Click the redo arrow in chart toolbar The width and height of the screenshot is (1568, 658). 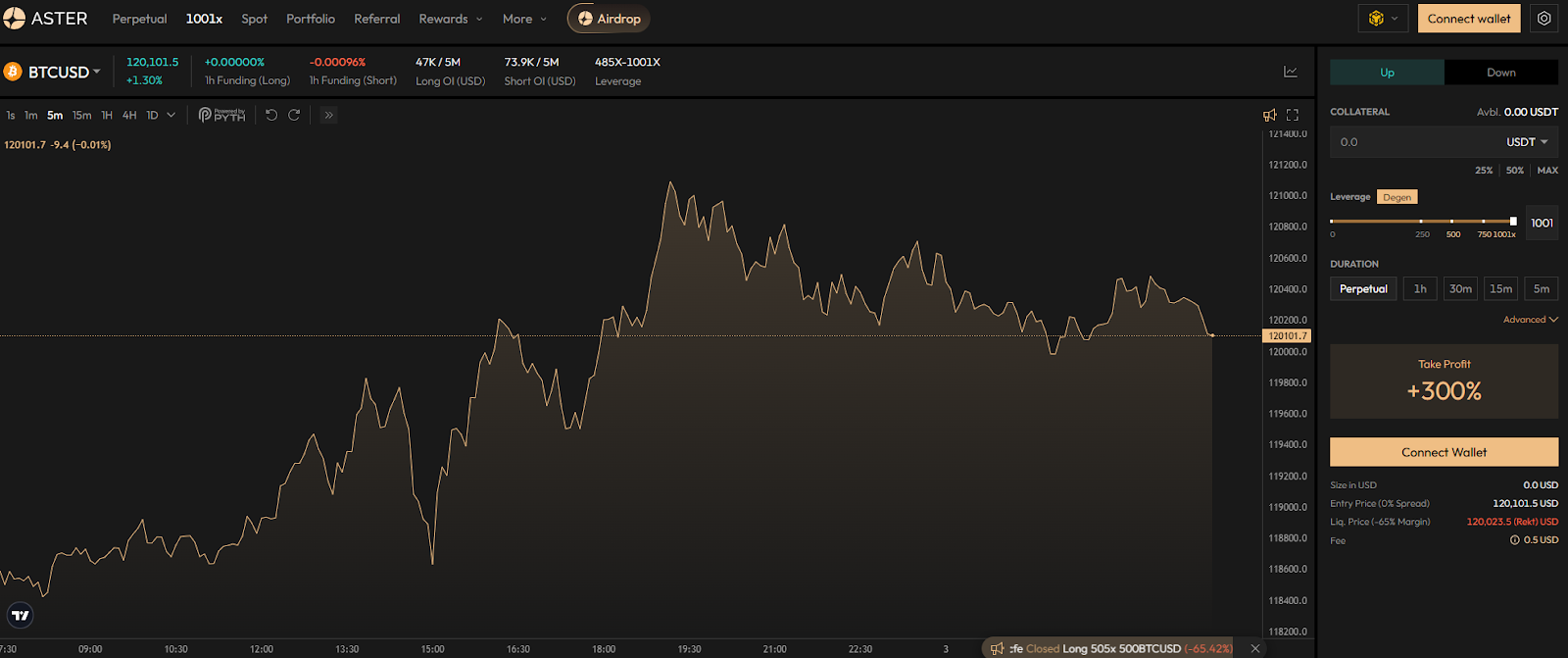[294, 115]
